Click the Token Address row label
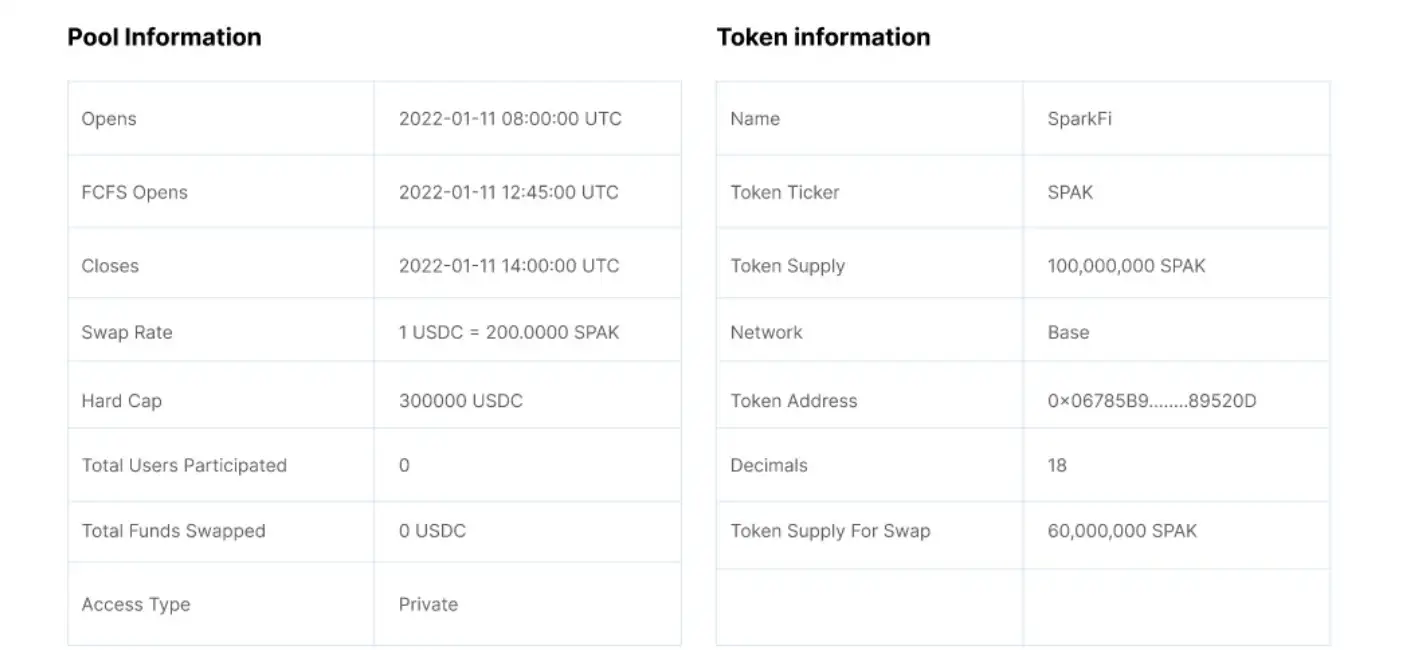Viewport: 1417px width, 650px height. (793, 401)
